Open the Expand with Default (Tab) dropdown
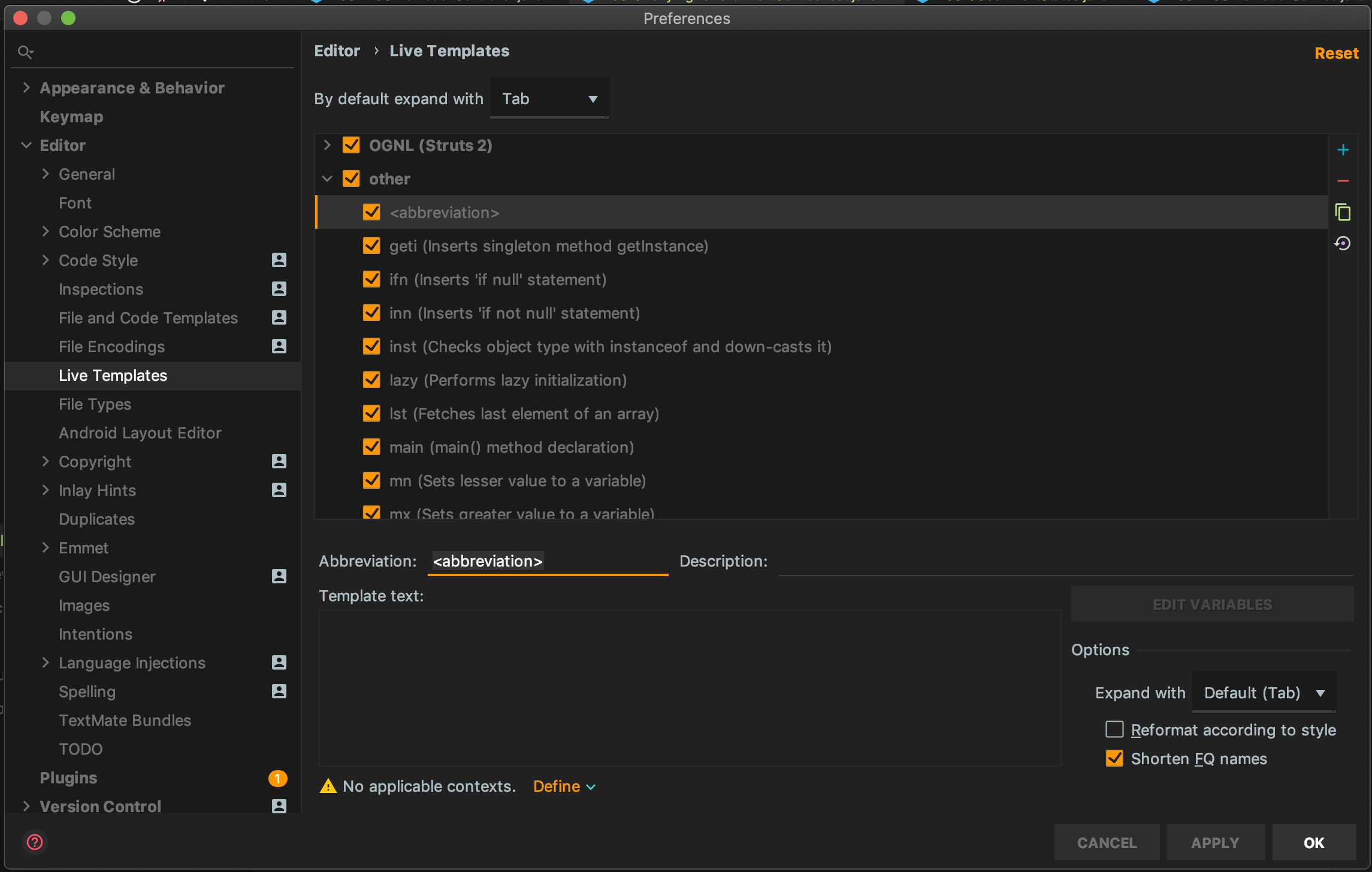Viewport: 1372px width, 872px height. pyautogui.click(x=1263, y=693)
